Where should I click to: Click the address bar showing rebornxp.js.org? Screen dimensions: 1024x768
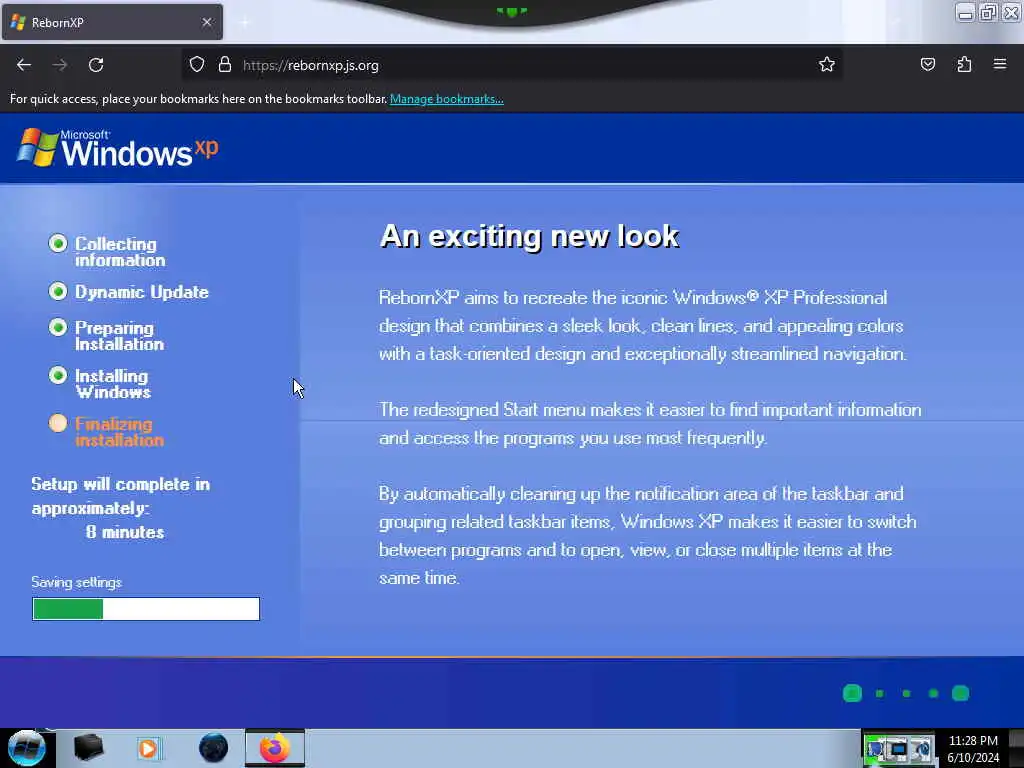click(511, 65)
